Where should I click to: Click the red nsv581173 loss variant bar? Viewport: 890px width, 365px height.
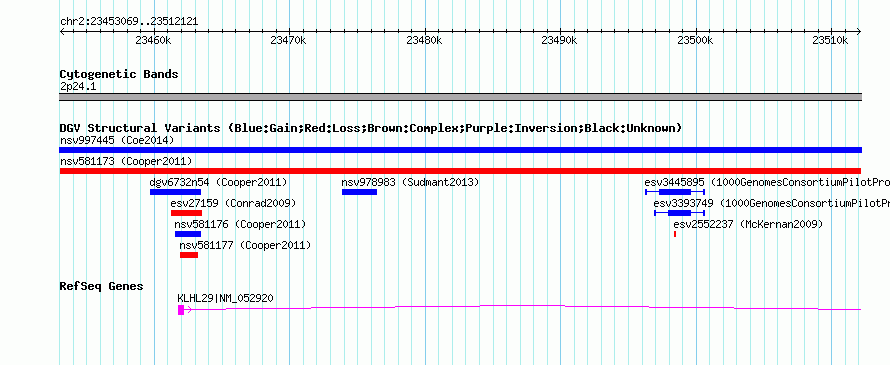[460, 171]
